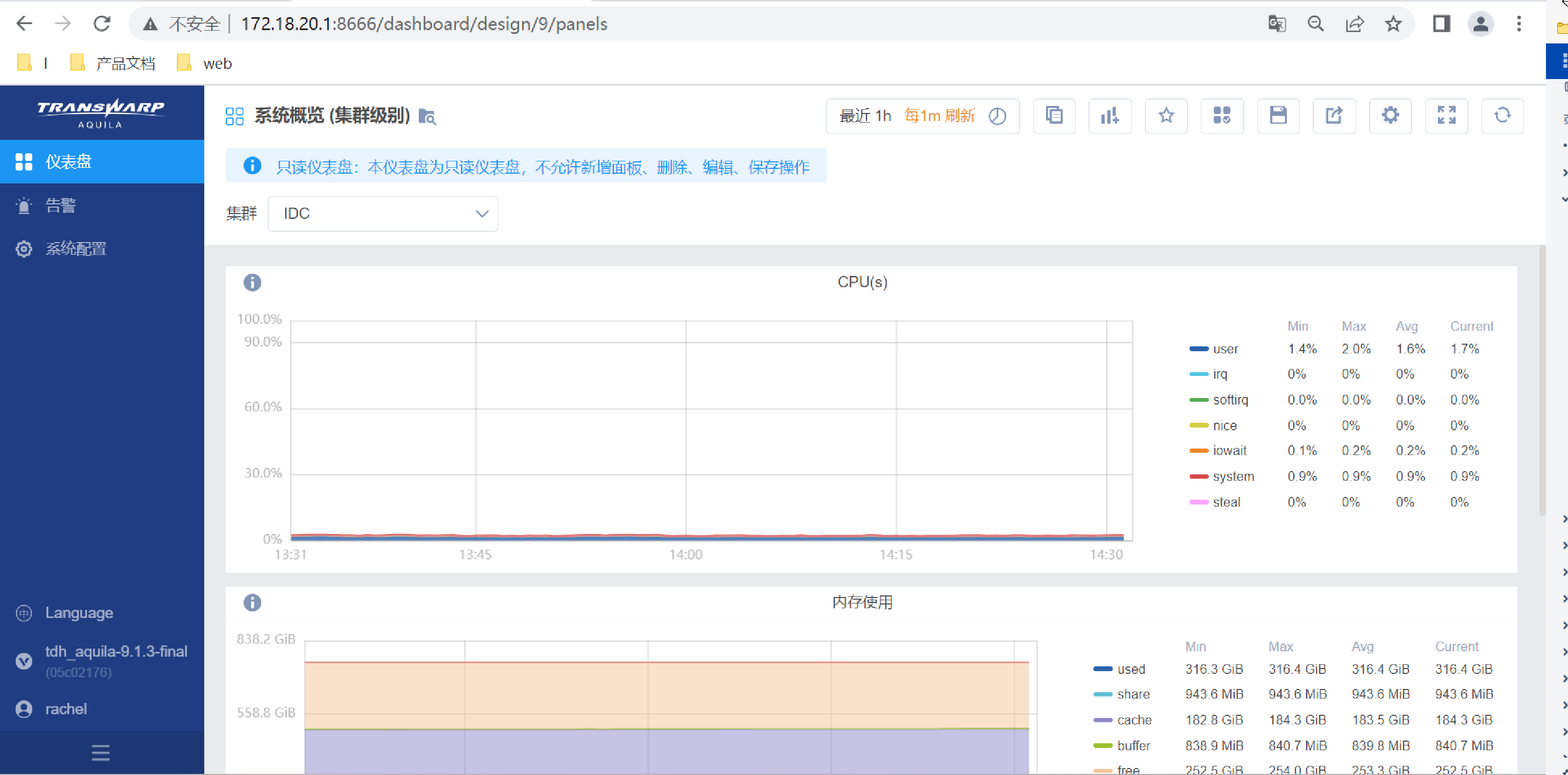The width and height of the screenshot is (1568, 775).
Task: Open the 最近 1h time range picker
Action: coord(865,116)
